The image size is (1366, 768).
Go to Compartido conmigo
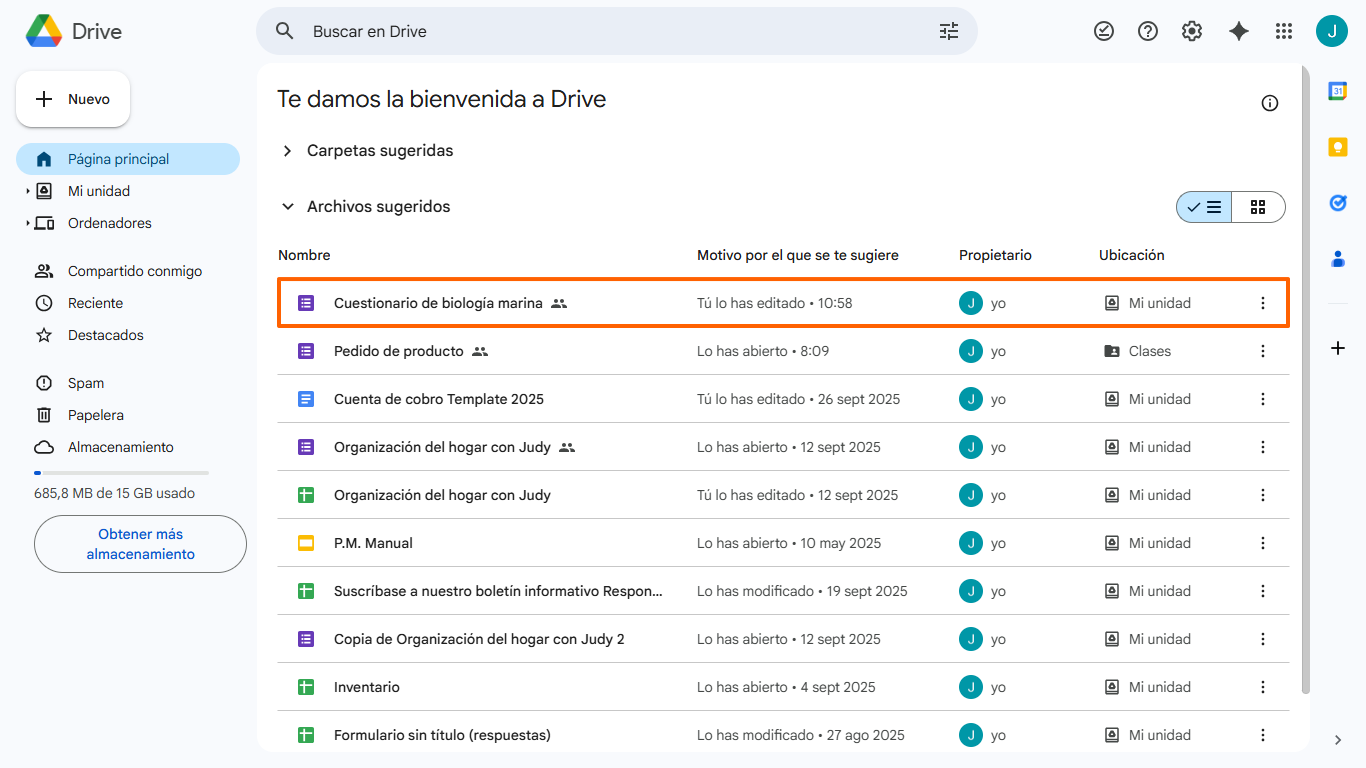click(134, 271)
